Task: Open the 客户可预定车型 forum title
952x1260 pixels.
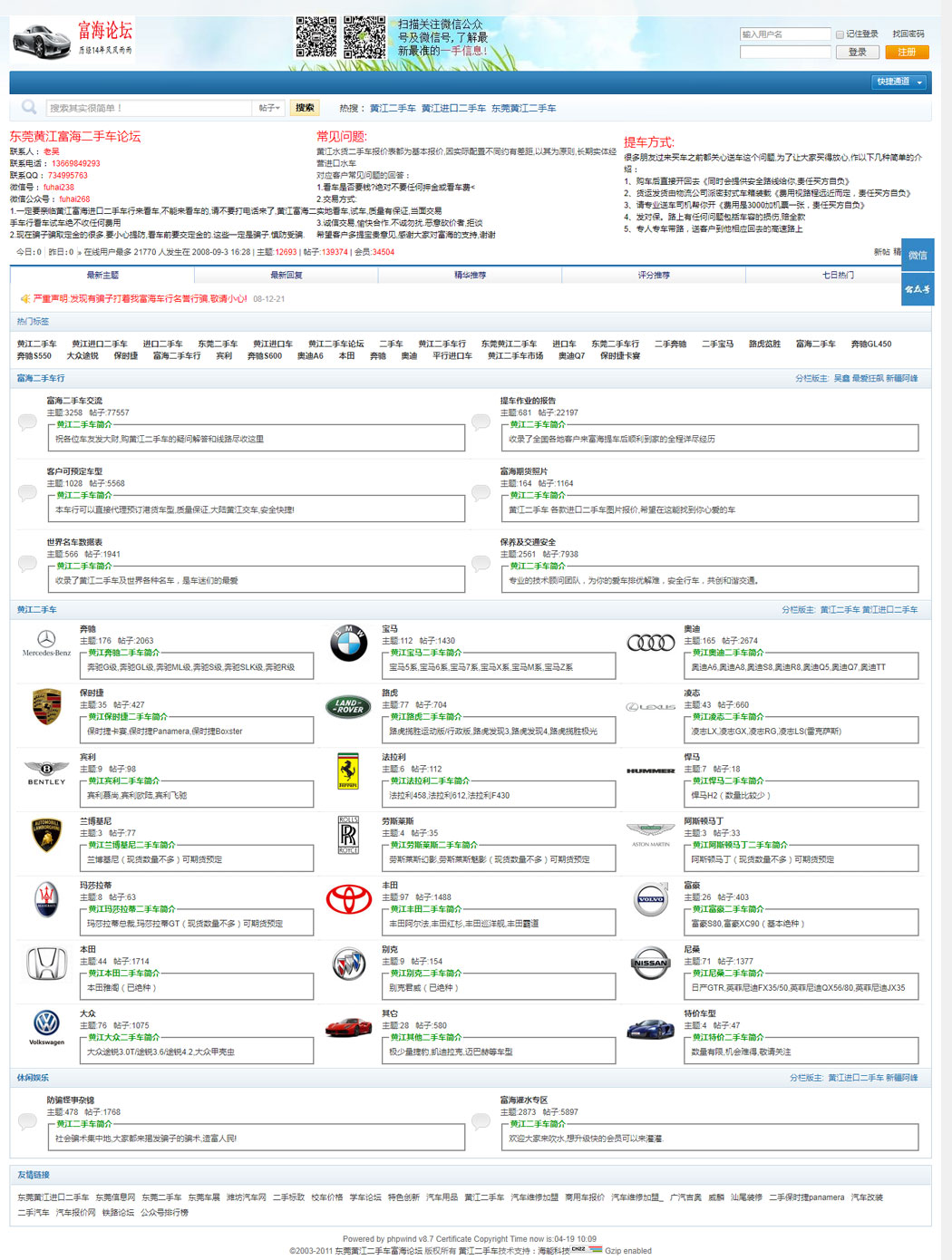Action: coord(74,471)
